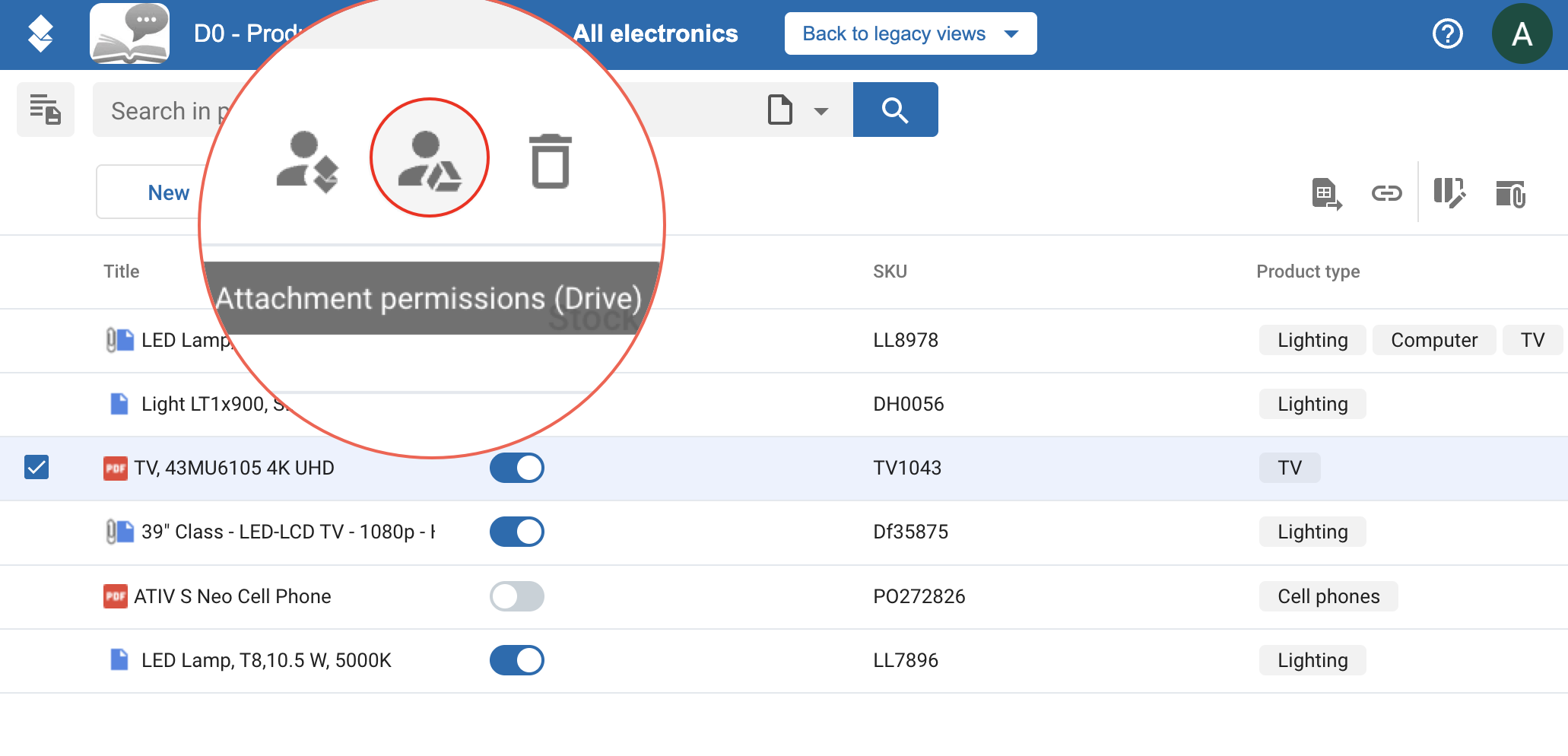Screen dimensions: 1568x756
Task: Enable the ATIV S Neo Cell Phone switch
Action: tap(517, 596)
